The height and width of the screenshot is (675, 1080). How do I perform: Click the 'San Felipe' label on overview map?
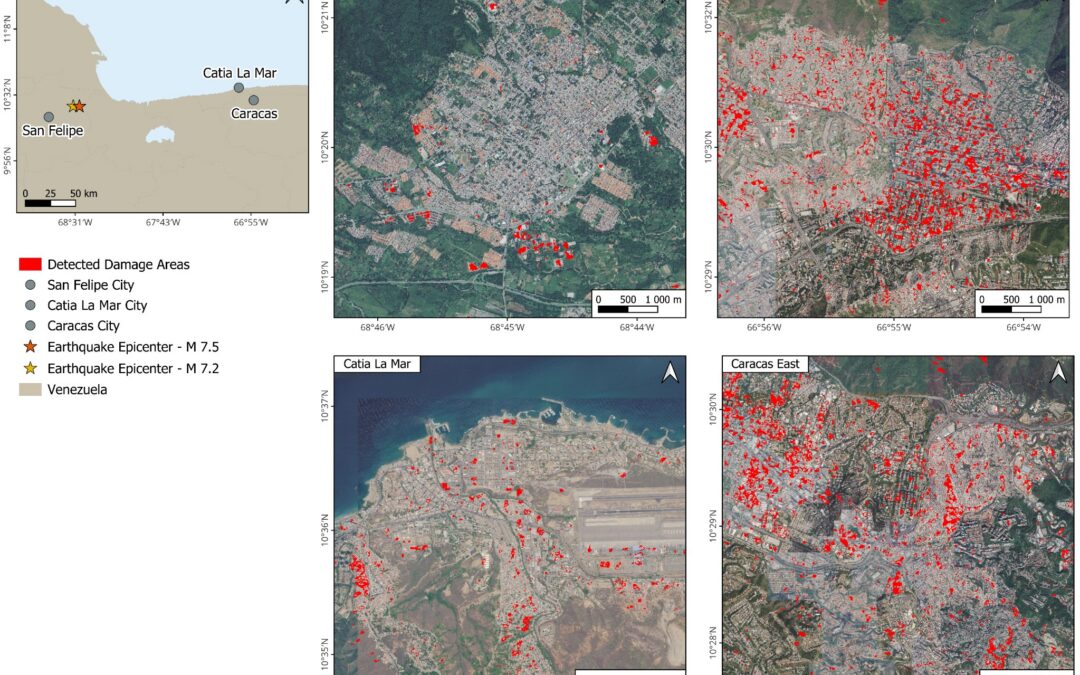(52, 130)
